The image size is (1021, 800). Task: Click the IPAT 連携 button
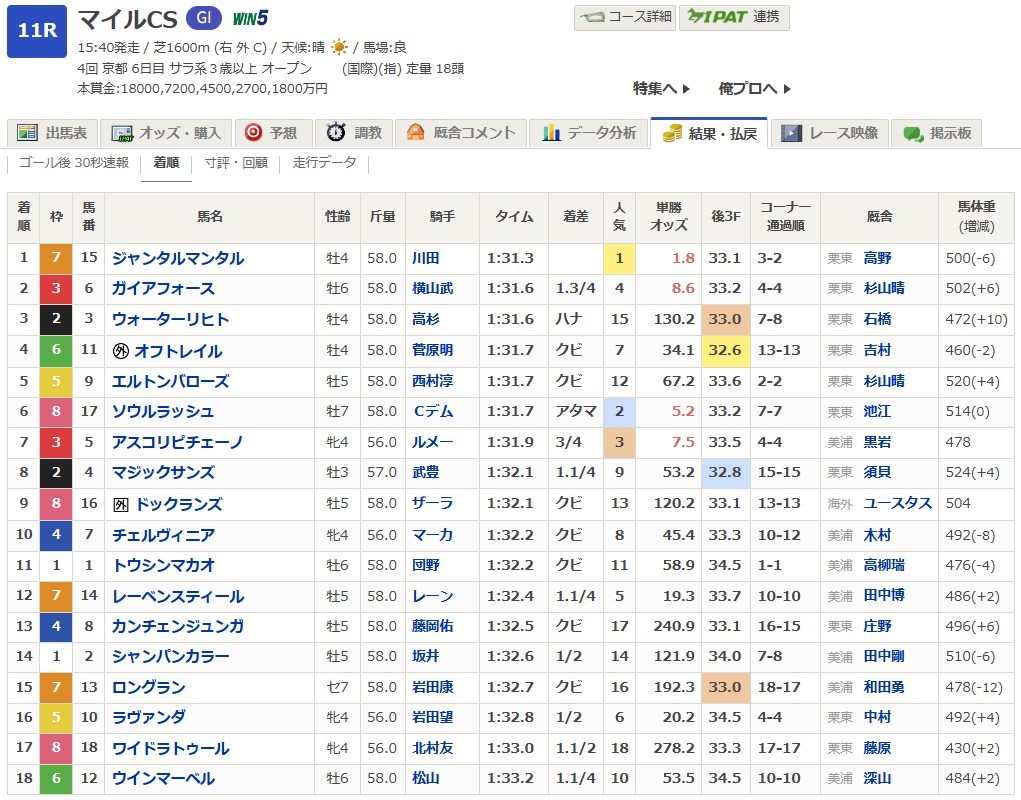[x=733, y=17]
